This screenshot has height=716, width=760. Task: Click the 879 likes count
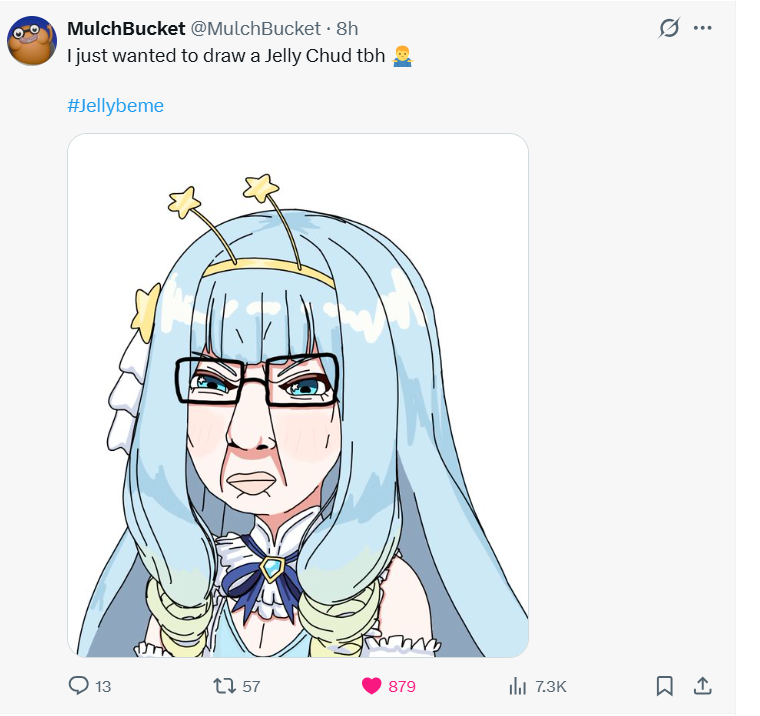402,686
